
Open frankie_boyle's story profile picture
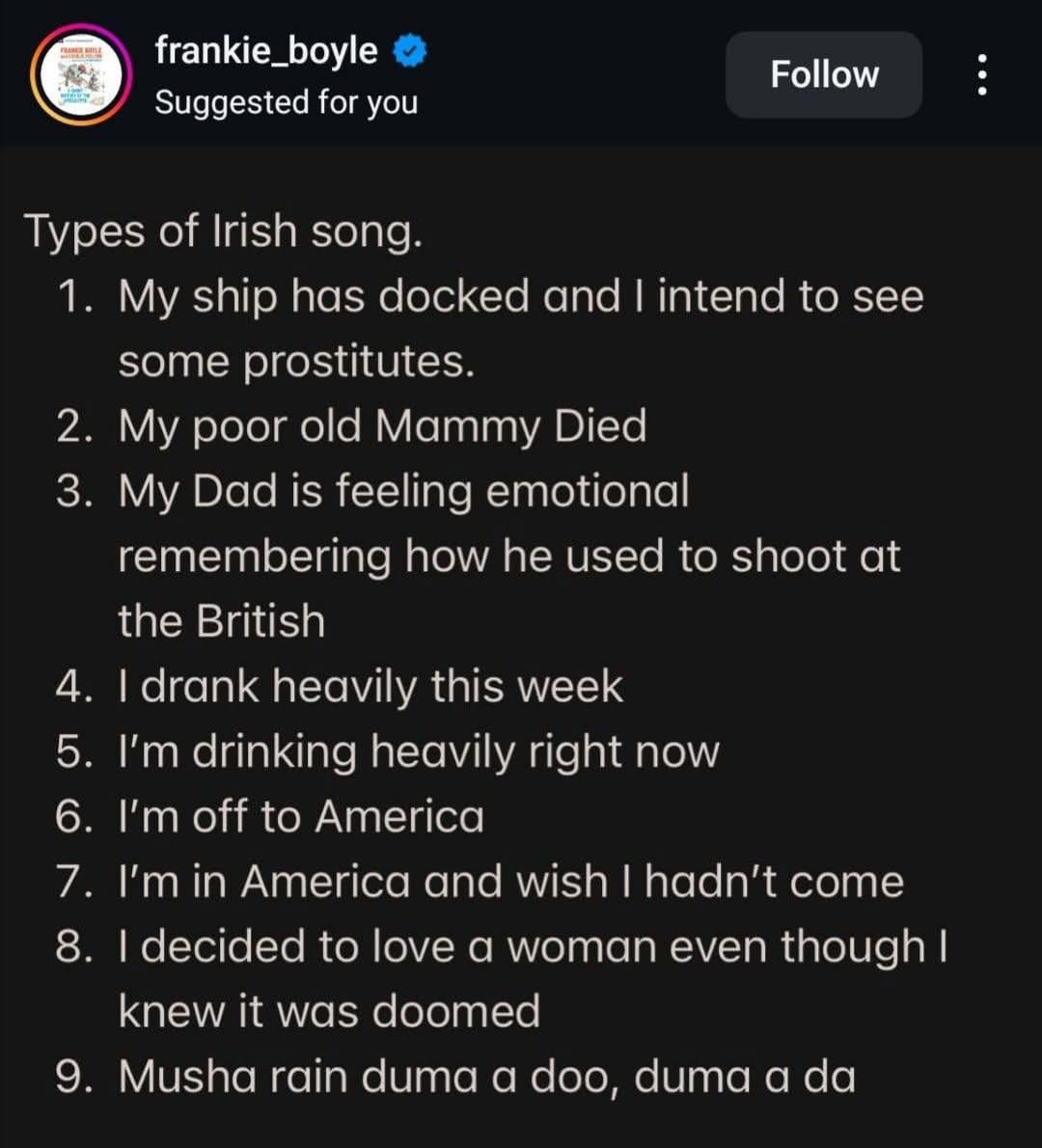click(x=81, y=74)
